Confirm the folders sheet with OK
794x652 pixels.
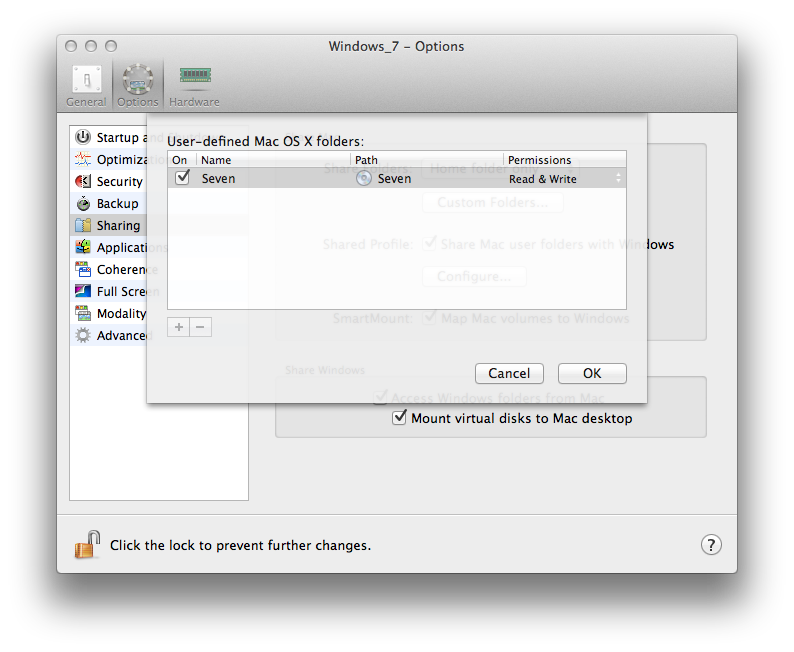tap(592, 374)
